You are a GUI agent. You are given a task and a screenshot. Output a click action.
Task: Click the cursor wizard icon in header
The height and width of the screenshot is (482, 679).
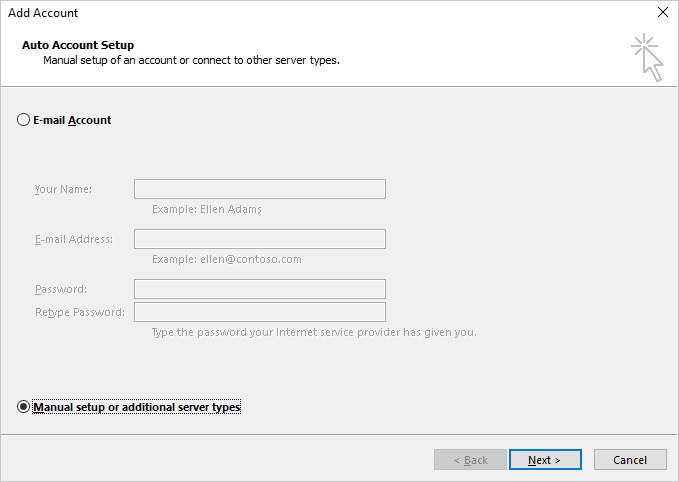click(x=647, y=57)
